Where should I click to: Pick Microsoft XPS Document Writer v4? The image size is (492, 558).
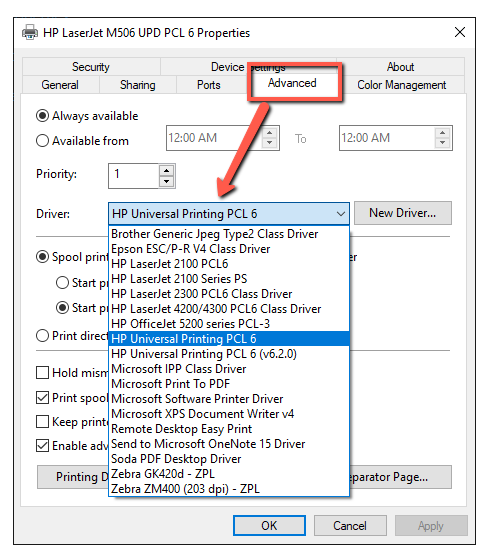coord(229,414)
